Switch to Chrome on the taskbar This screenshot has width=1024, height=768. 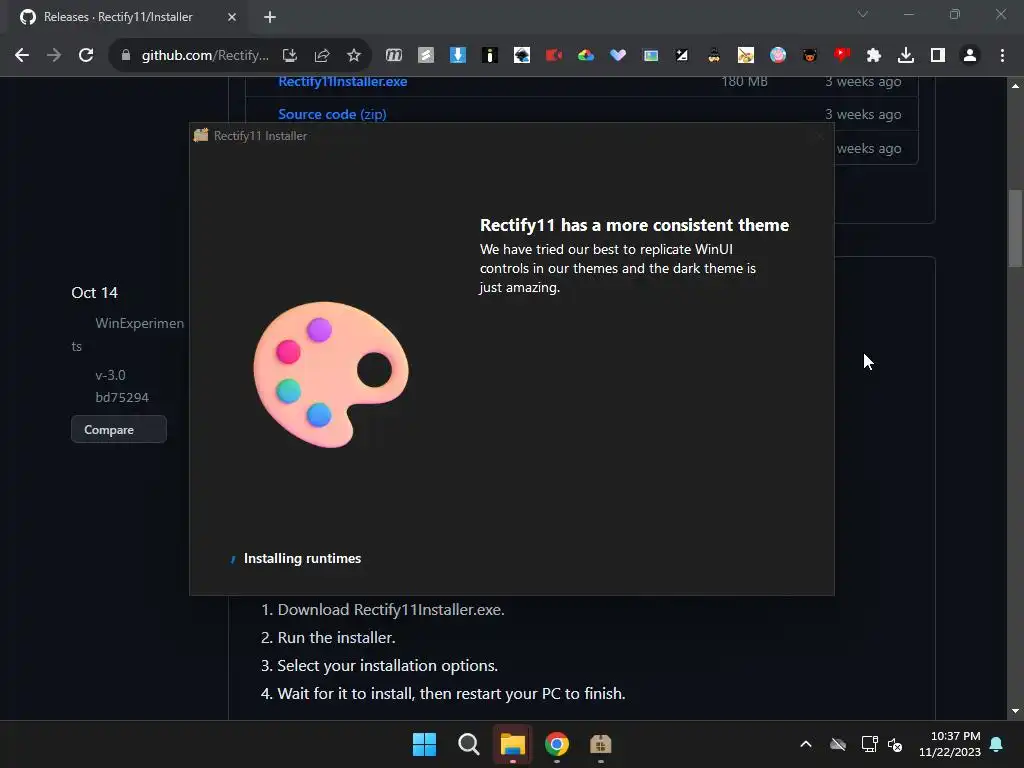click(x=557, y=744)
